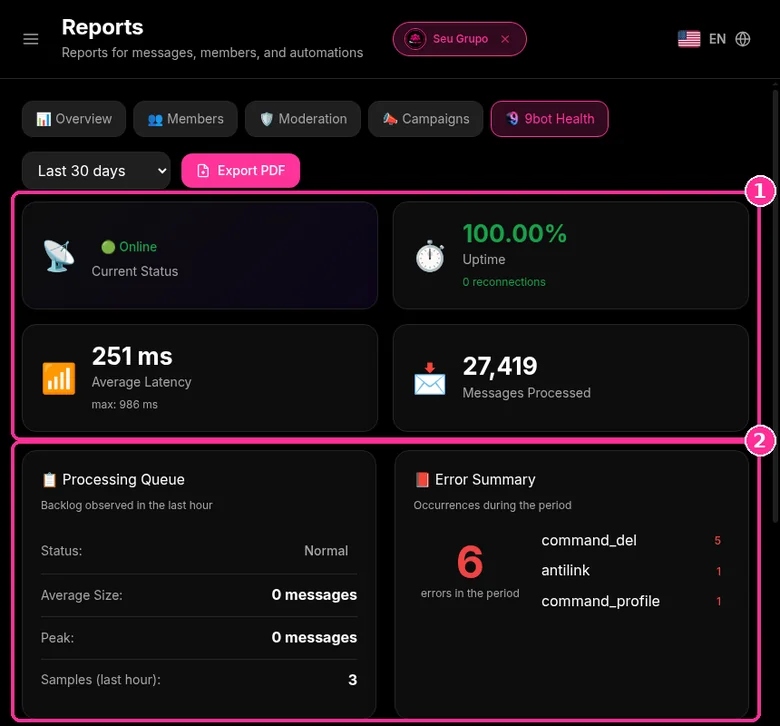780x726 pixels.
Task: Click the Average Size 0 messages value
Action: pos(314,595)
